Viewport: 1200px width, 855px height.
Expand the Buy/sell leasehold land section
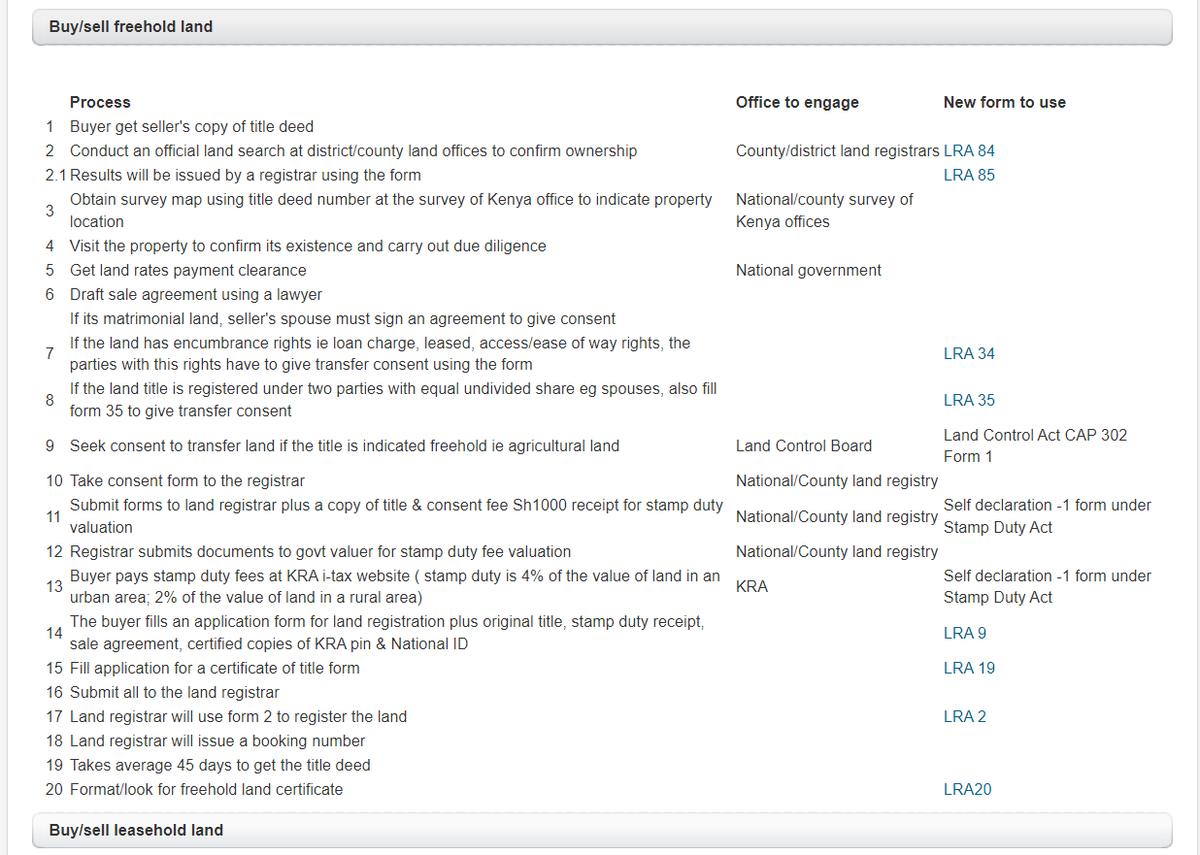(600, 830)
